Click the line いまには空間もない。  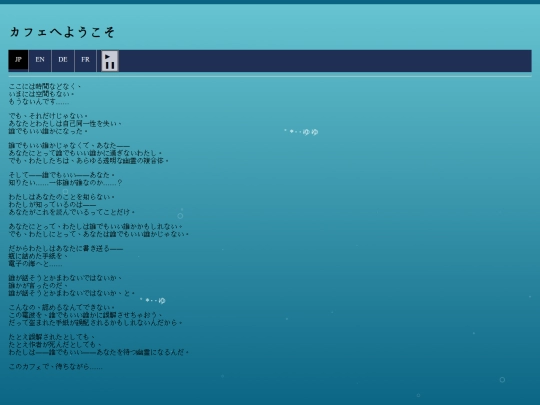coord(41,94)
